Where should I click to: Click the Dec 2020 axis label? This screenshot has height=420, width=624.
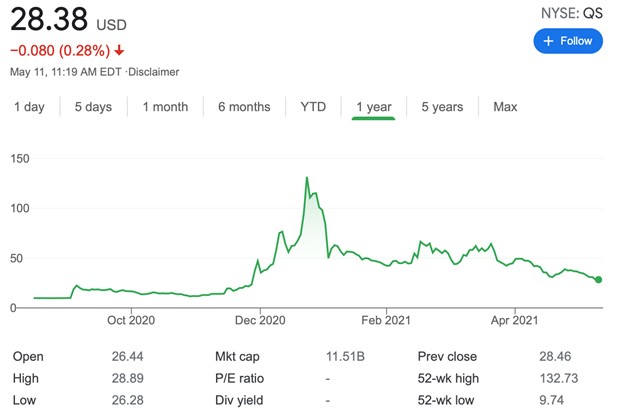coord(259,320)
